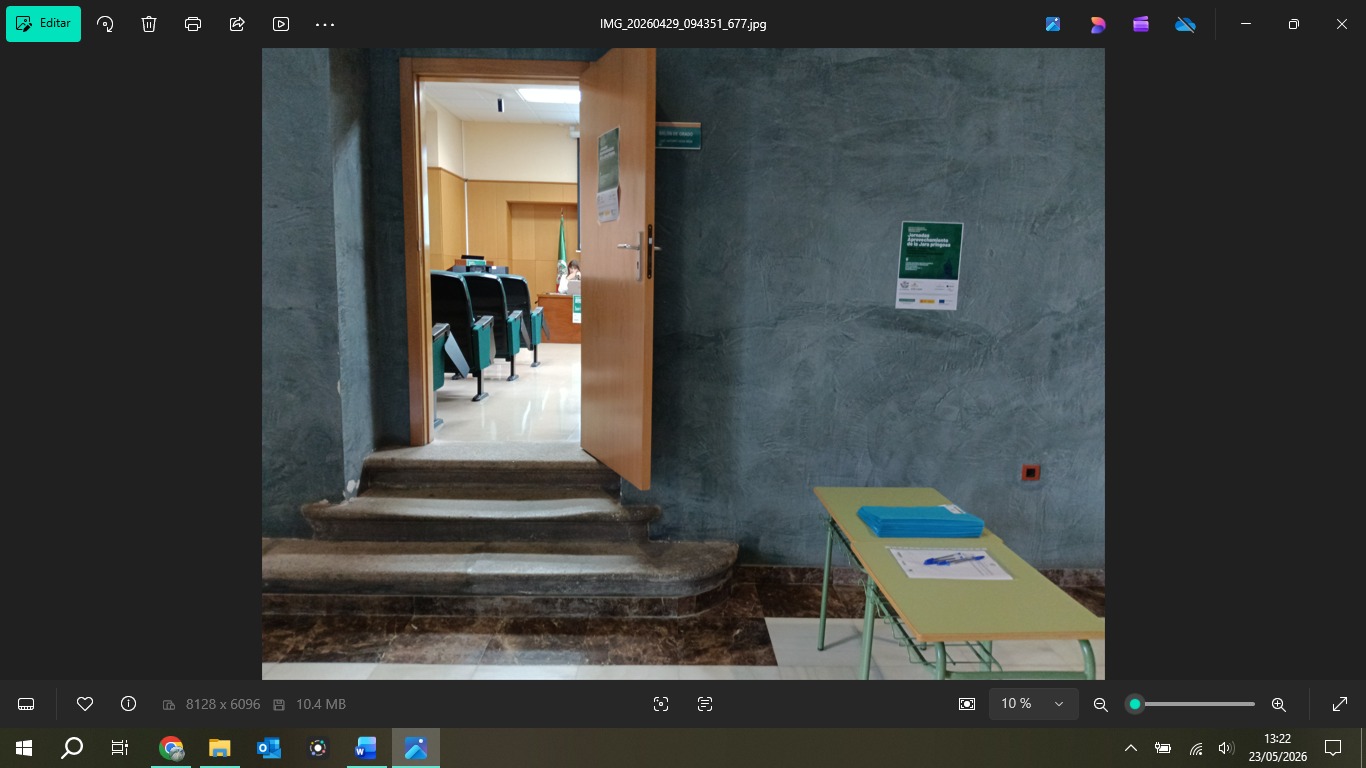Delete the photo with the trash icon
Viewport: 1366px width, 768px height.
[149, 24]
